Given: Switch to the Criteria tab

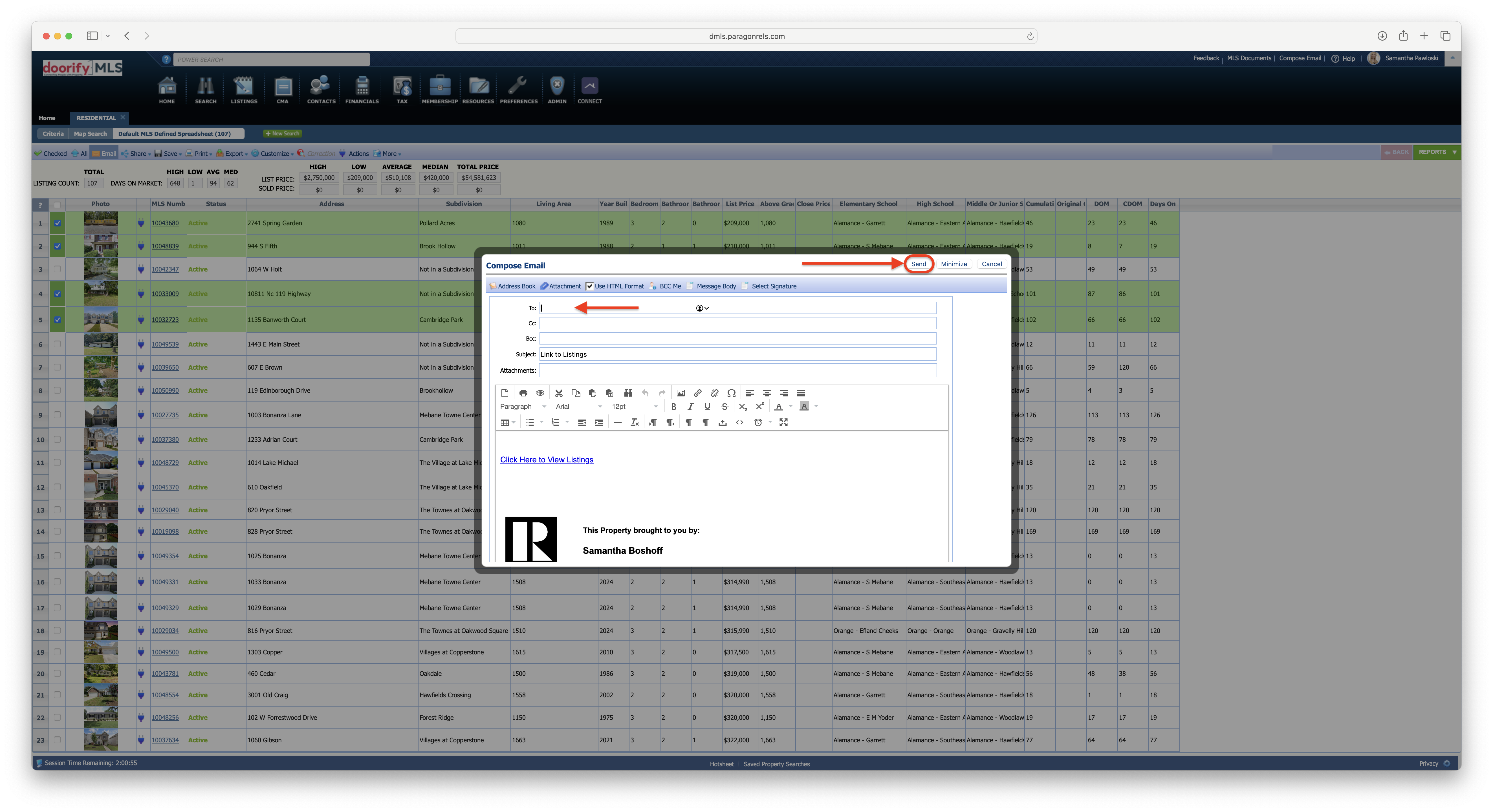Looking at the screenshot, I should coord(53,134).
